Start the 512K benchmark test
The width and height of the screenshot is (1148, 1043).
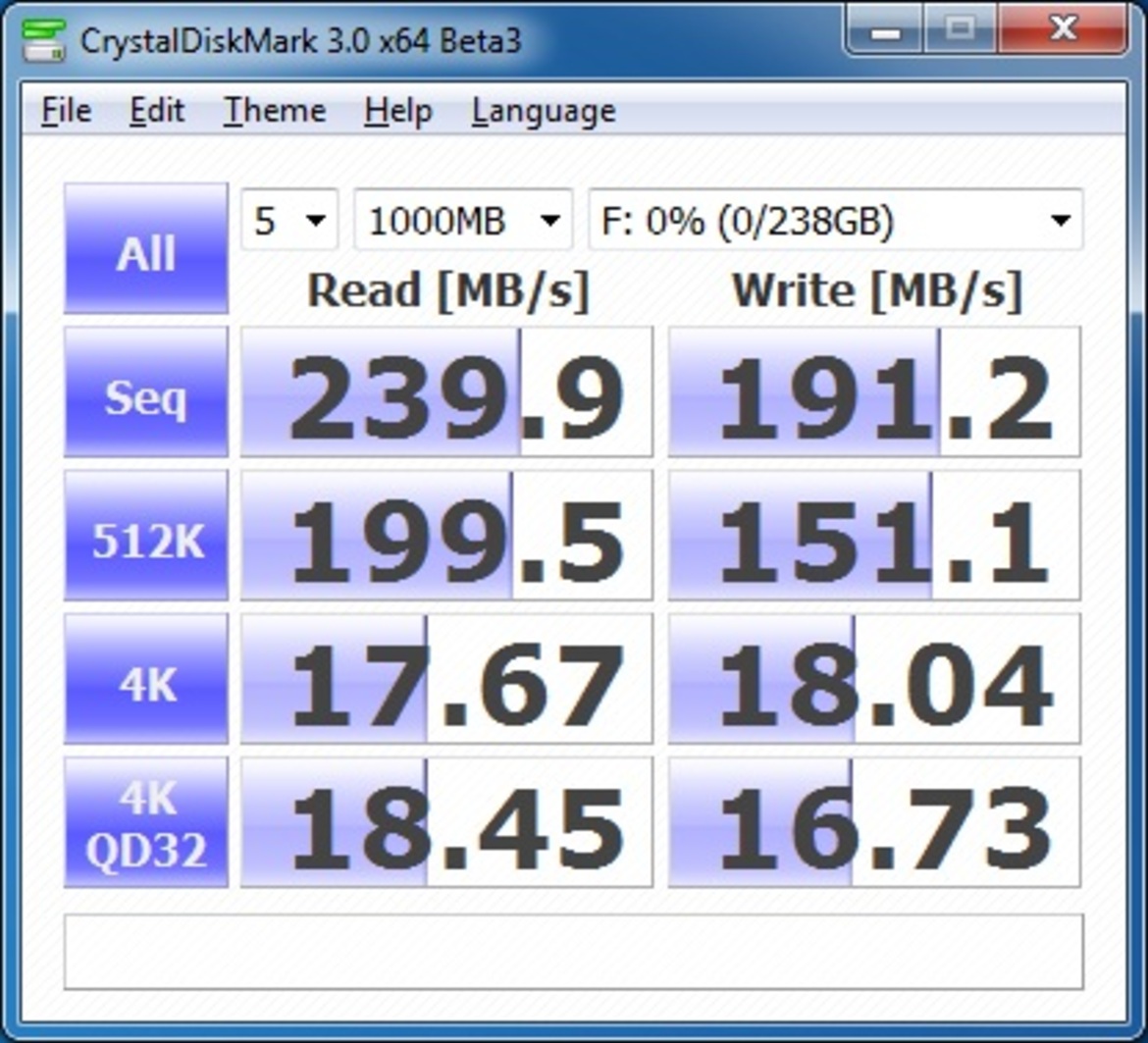tap(146, 535)
